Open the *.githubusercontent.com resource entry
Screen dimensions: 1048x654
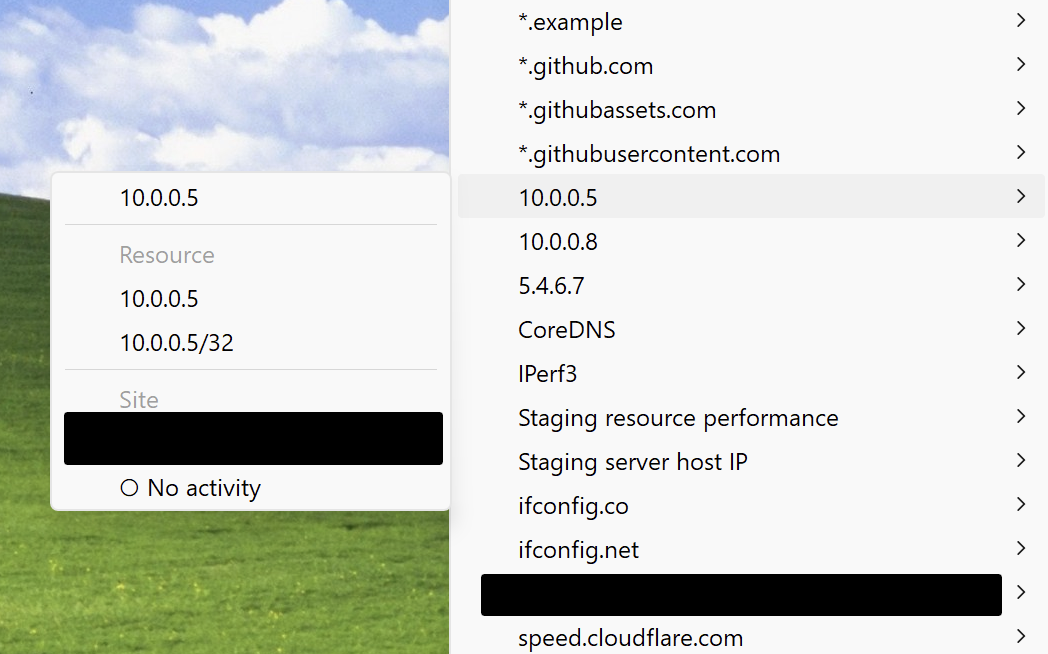649,154
